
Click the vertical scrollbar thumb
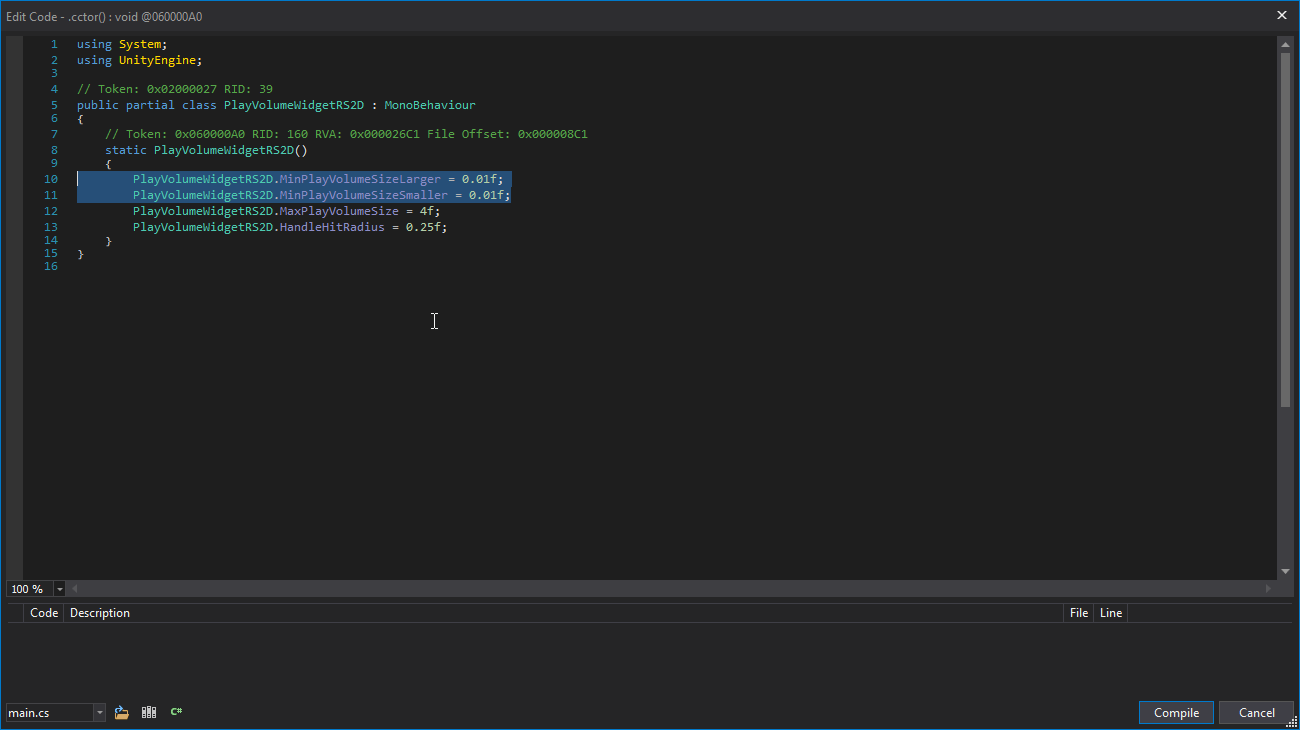click(x=1285, y=229)
